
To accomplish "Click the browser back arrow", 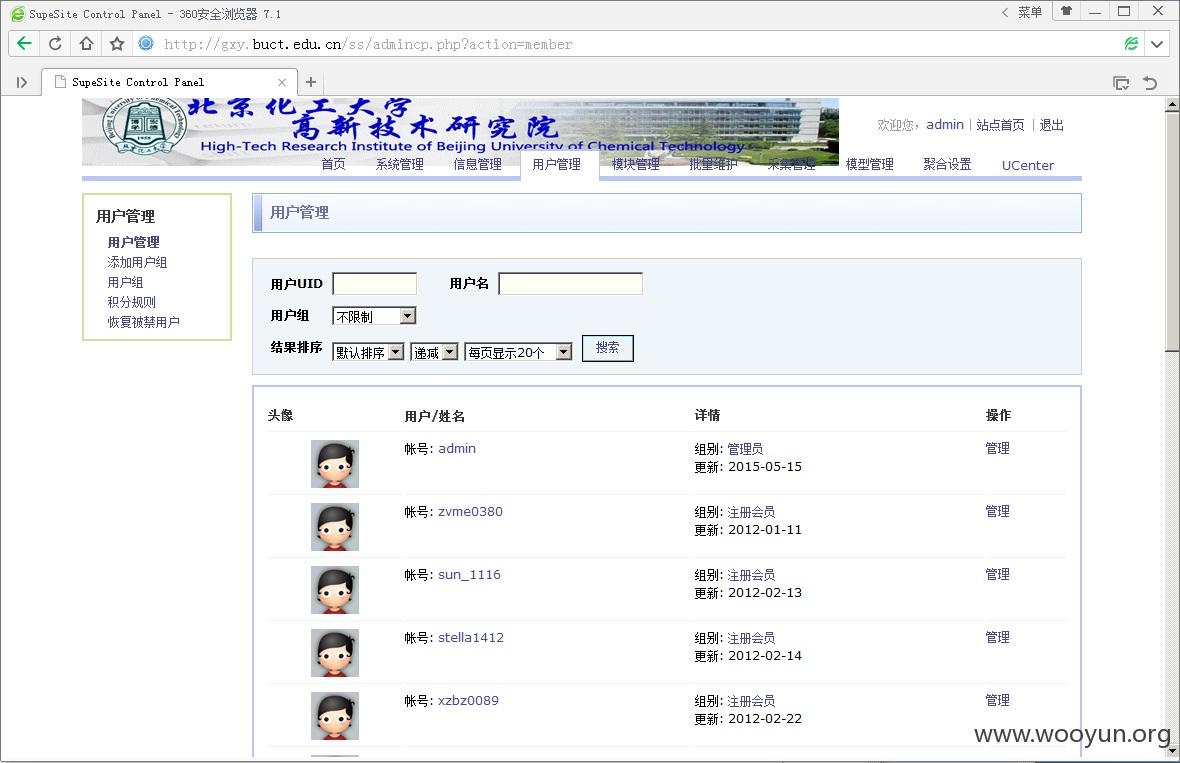I will click(x=24, y=44).
